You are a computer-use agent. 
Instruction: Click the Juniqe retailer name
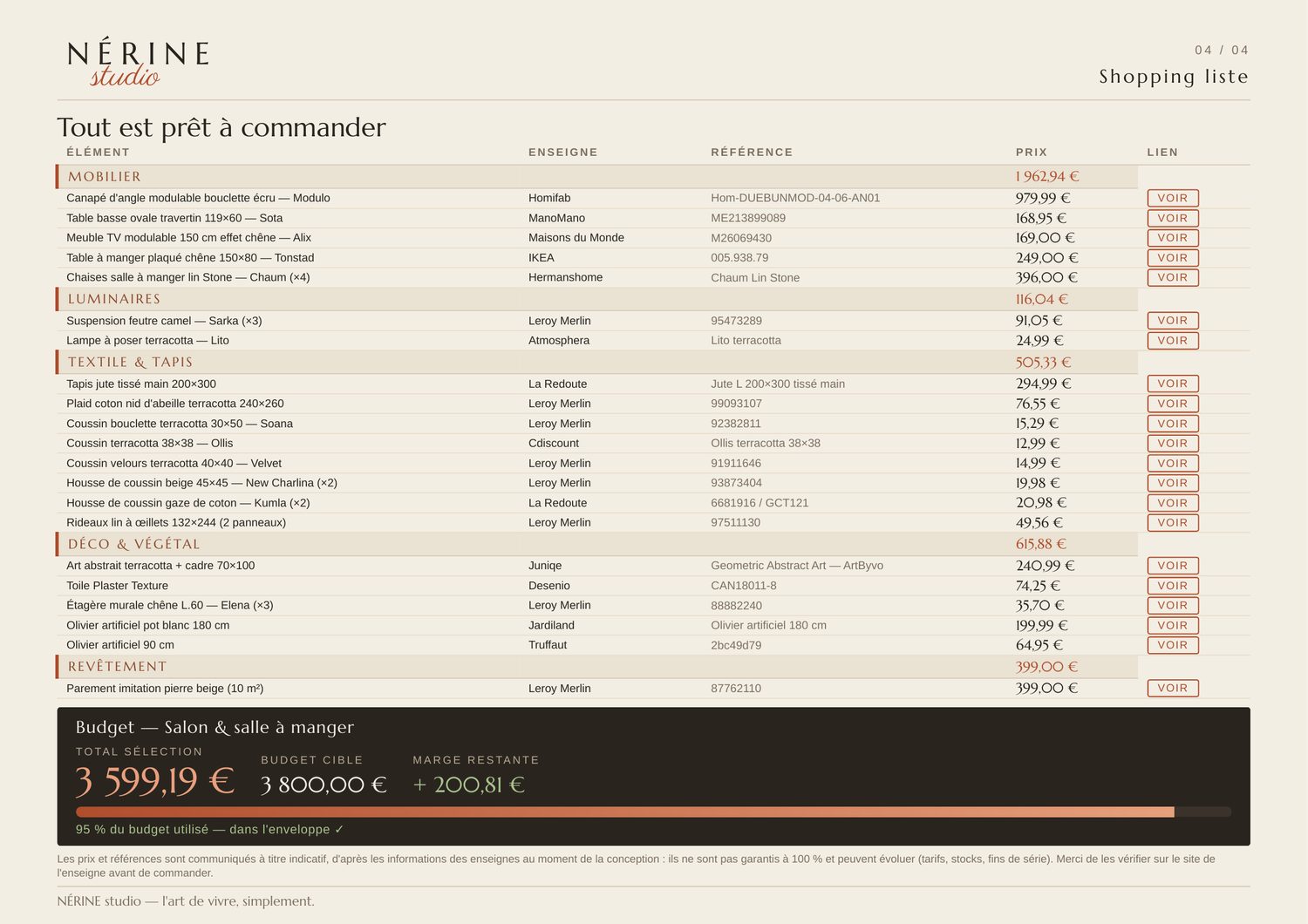point(545,566)
